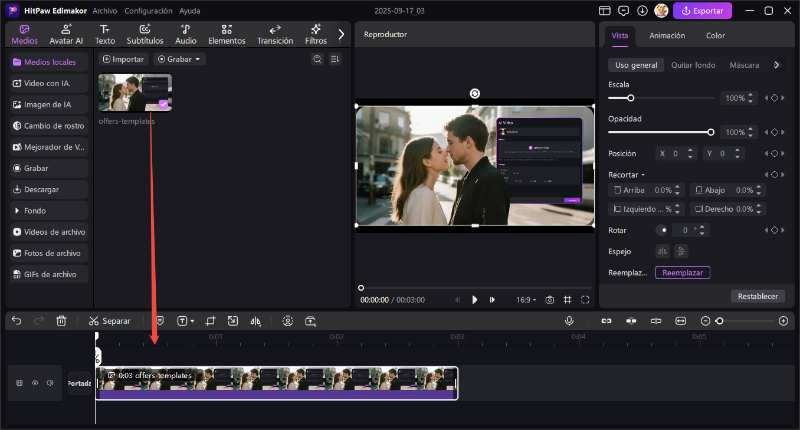Click the Restablecer button
Viewport: 800px width, 430px height.
point(758,296)
